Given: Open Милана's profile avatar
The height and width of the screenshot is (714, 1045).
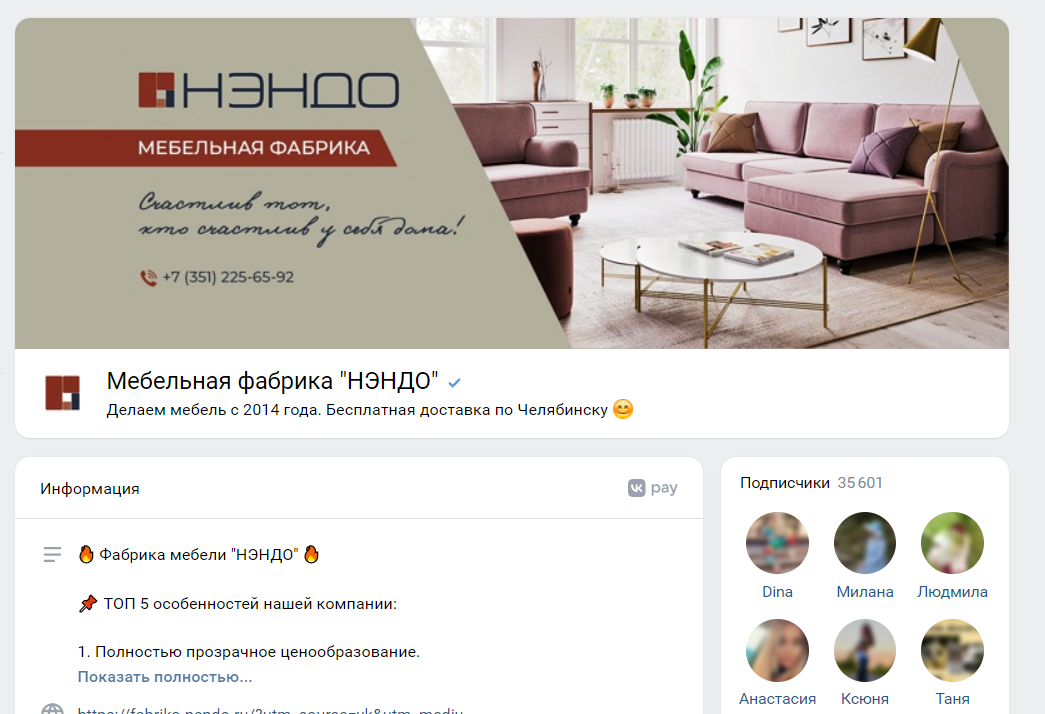Looking at the screenshot, I should [x=864, y=543].
